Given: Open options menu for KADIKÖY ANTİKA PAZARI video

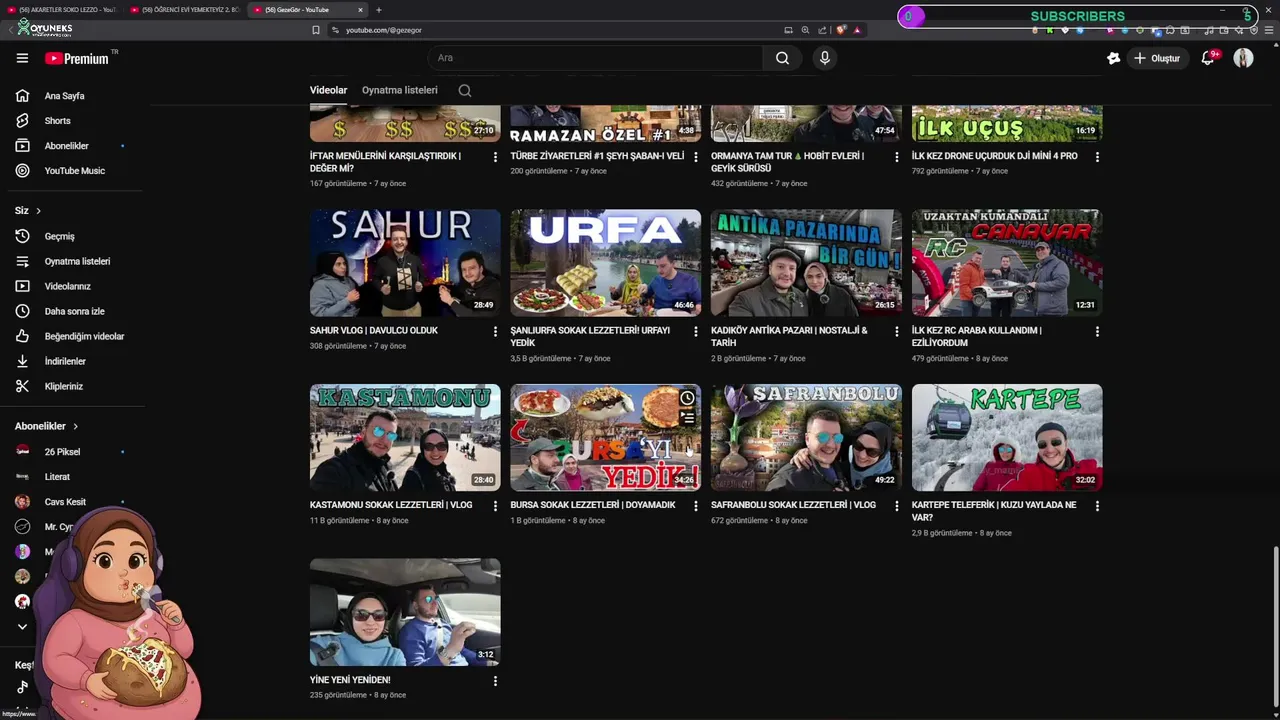Looking at the screenshot, I should click(x=896, y=331).
